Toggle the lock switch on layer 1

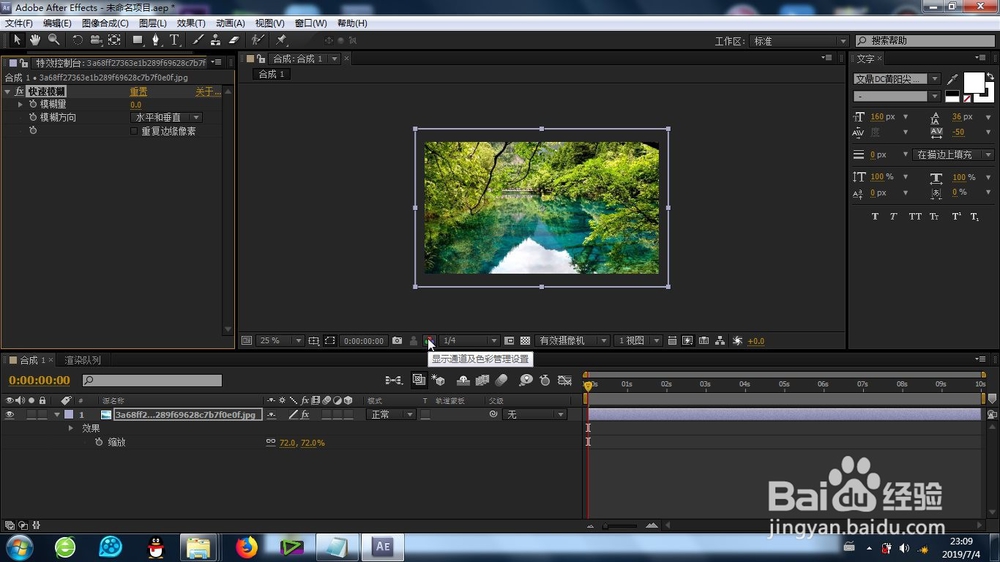click(42, 415)
